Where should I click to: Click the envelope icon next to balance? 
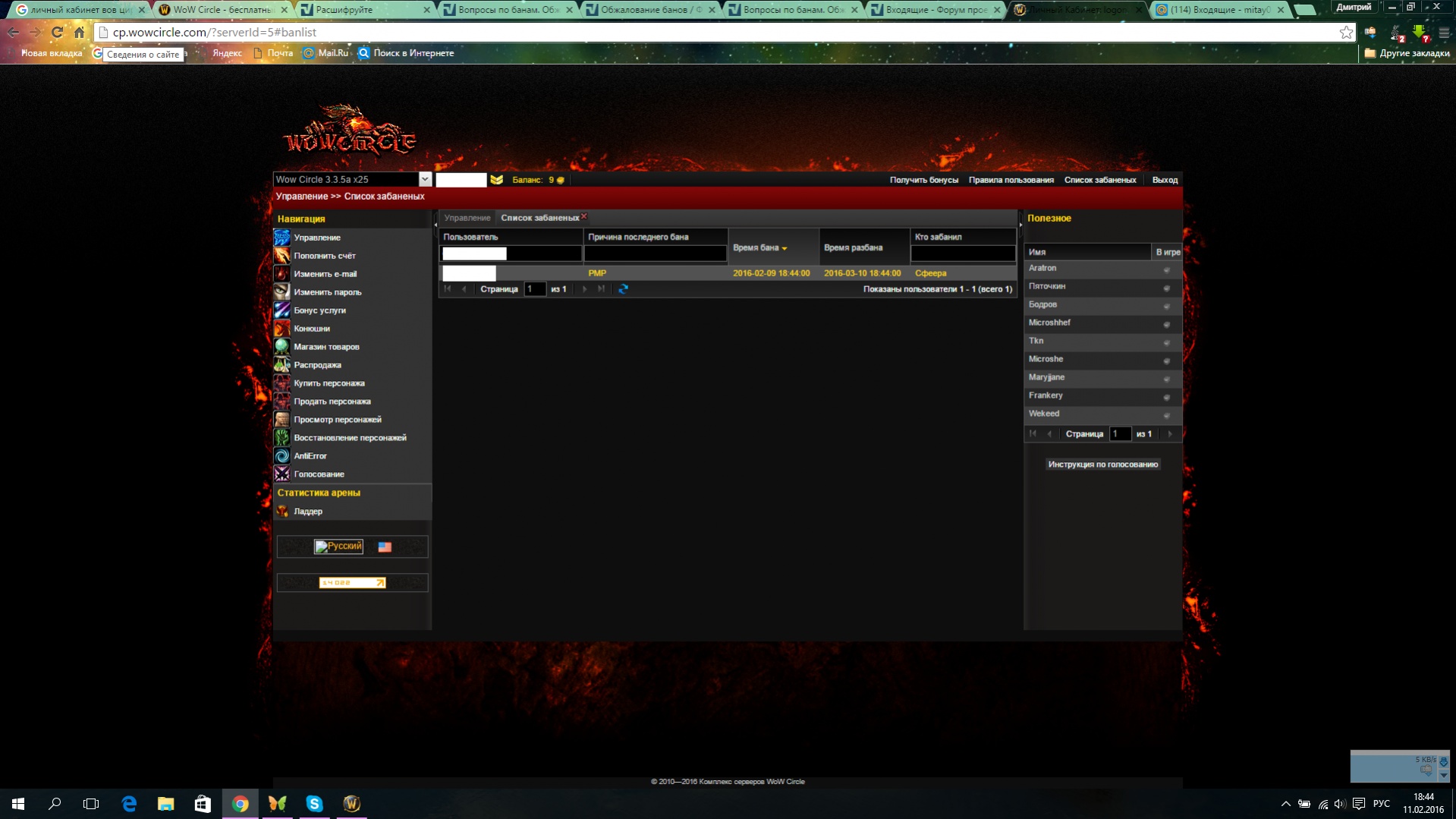click(x=496, y=180)
